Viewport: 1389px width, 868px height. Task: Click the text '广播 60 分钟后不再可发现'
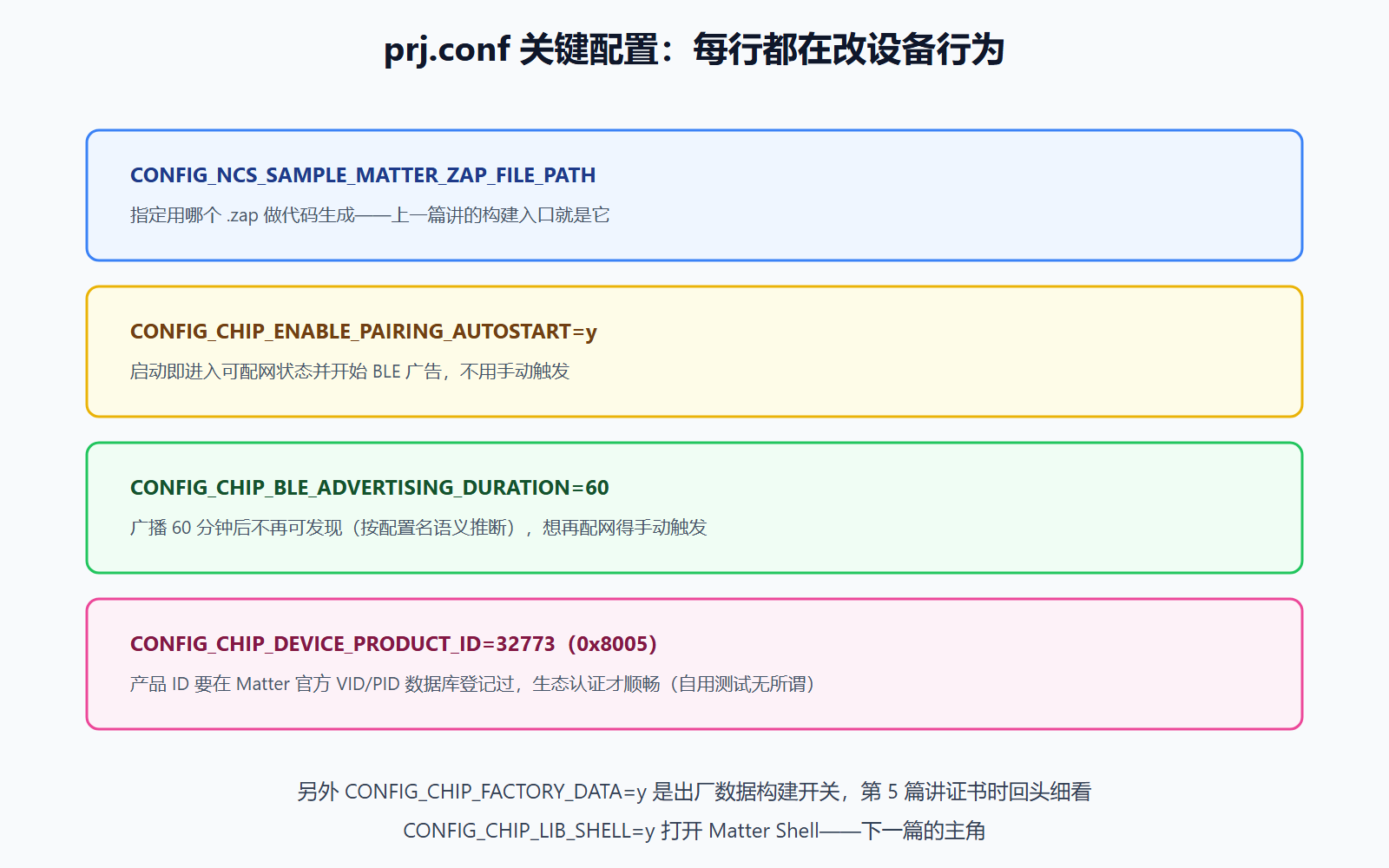pyautogui.click(x=236, y=528)
